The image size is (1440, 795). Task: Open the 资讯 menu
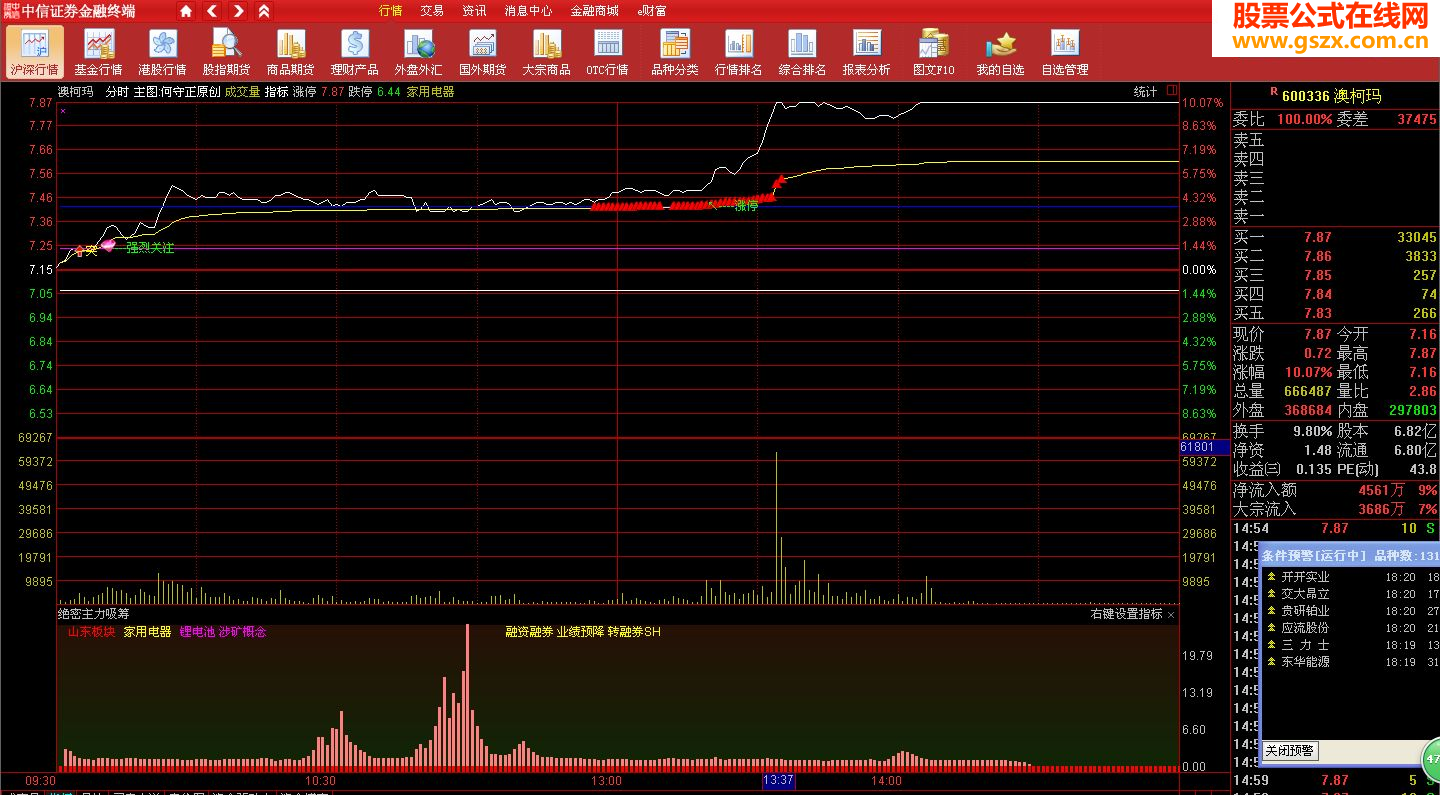(474, 11)
